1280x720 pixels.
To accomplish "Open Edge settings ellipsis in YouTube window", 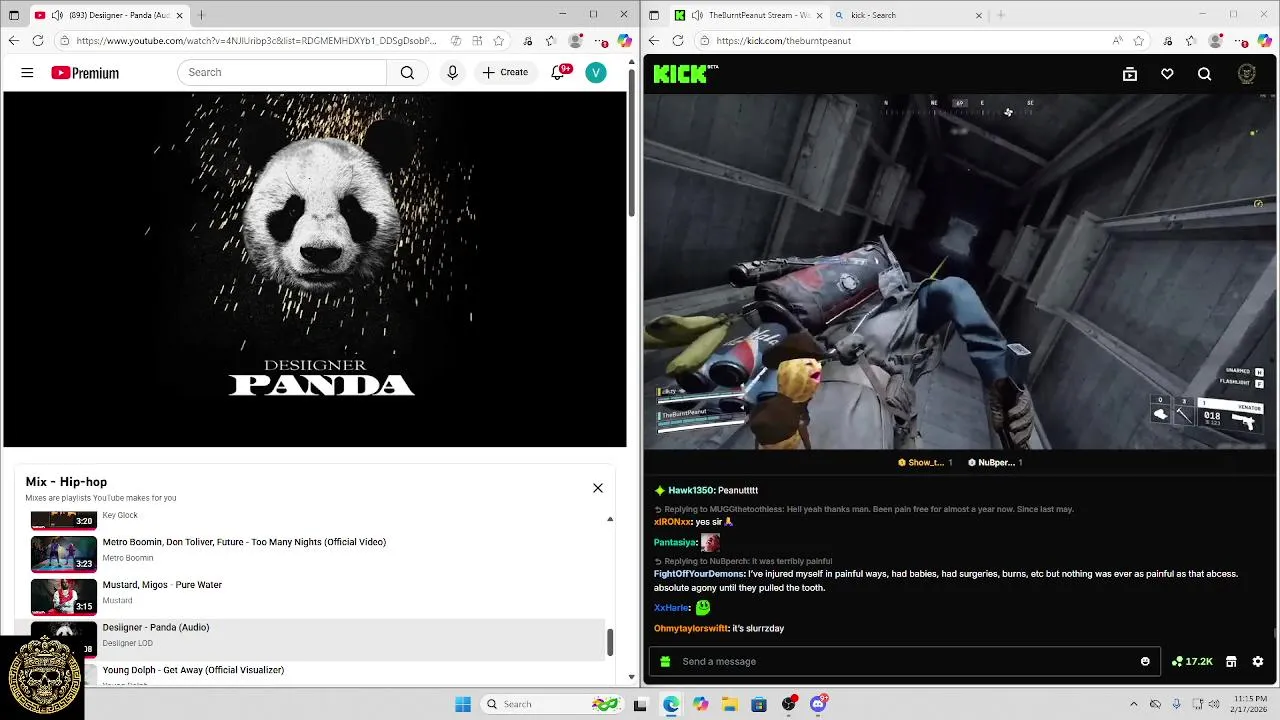I will (x=600, y=41).
